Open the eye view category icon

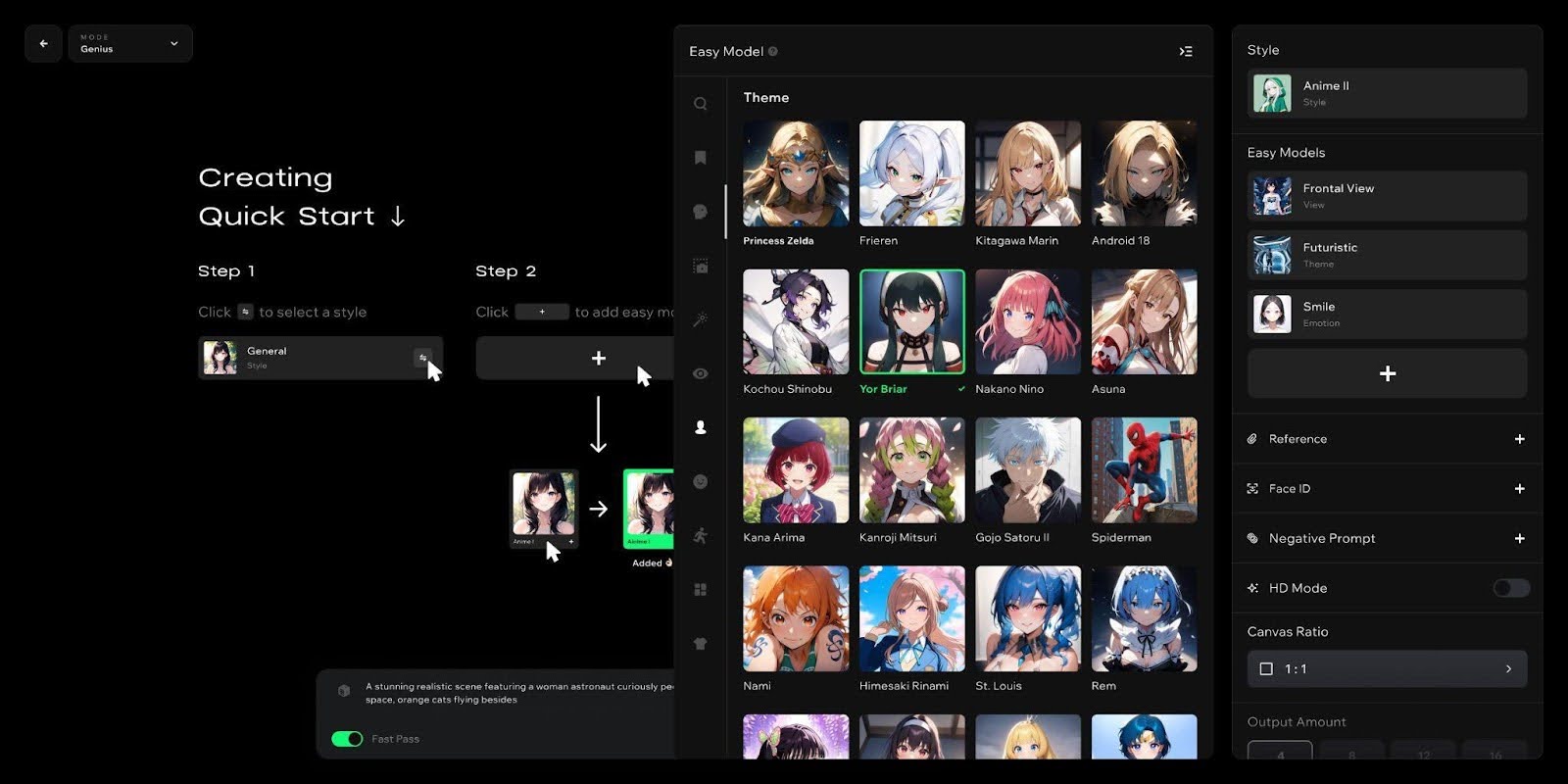tap(700, 373)
